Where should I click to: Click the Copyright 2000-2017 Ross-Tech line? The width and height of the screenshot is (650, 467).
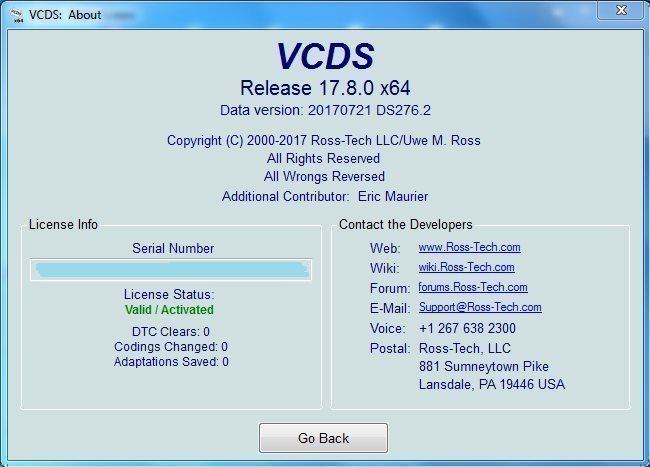coord(323,140)
